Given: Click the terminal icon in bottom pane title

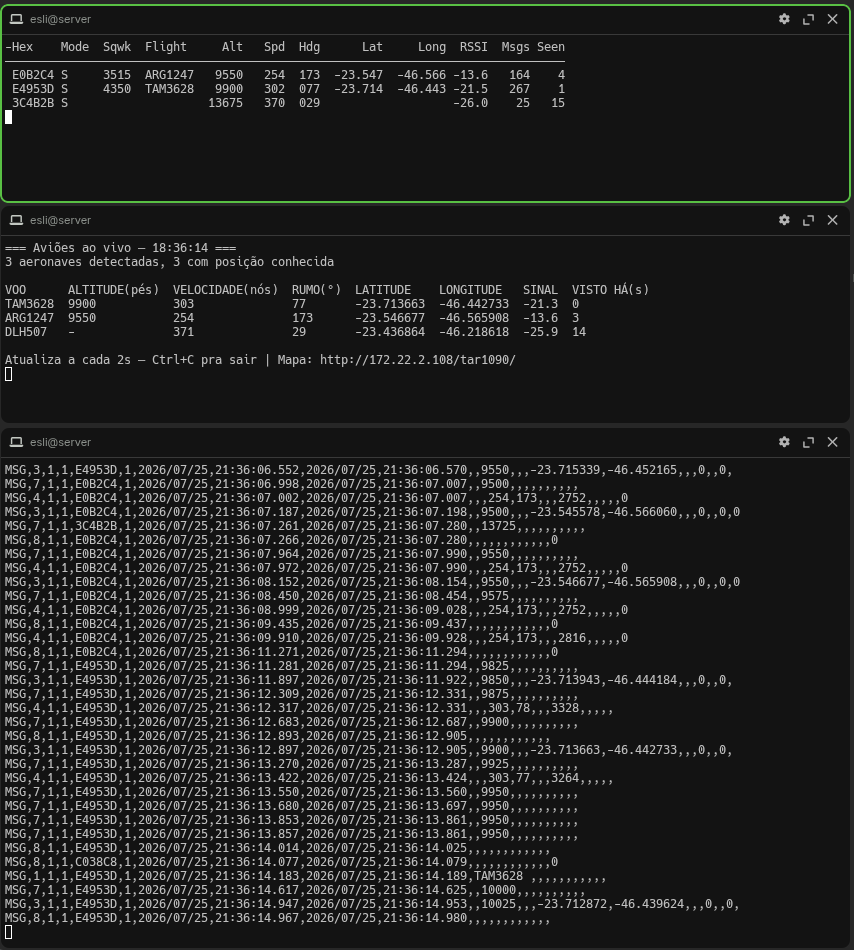Looking at the screenshot, I should pos(16,442).
